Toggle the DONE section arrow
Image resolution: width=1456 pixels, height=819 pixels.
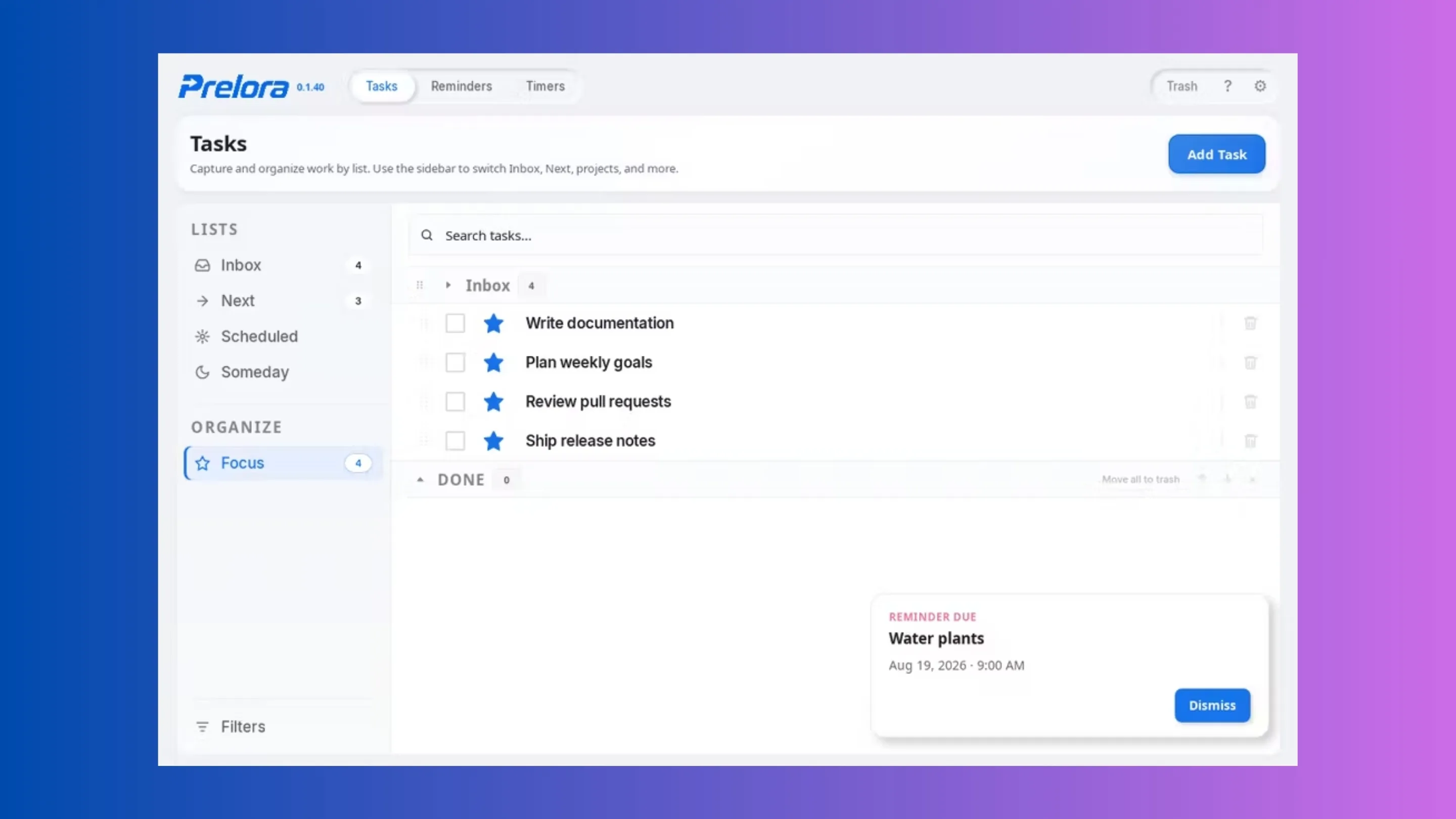pyautogui.click(x=420, y=479)
